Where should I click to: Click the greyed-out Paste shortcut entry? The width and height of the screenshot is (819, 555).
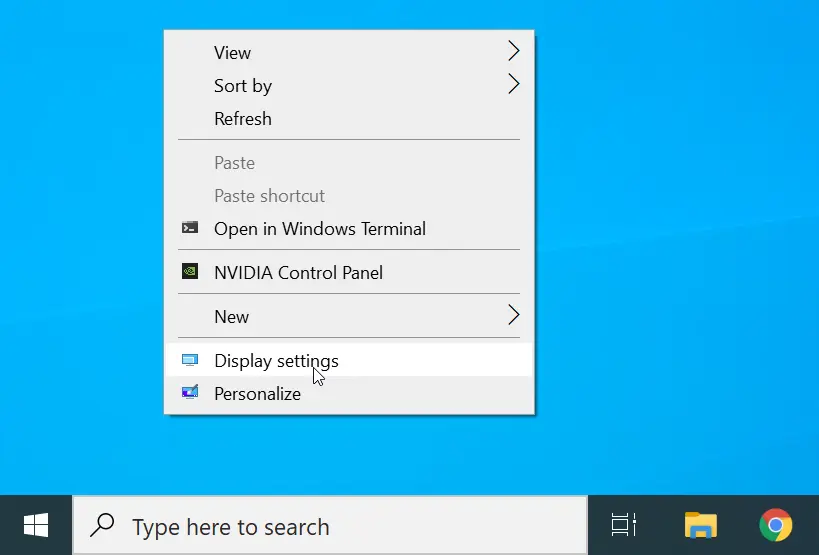(269, 195)
